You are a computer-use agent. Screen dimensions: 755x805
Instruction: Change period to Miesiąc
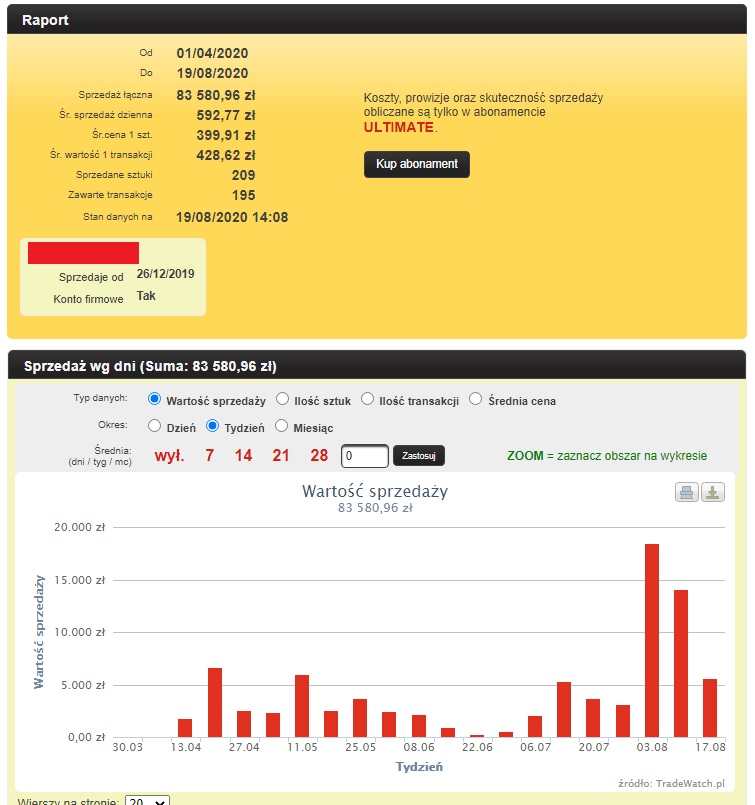coord(282,426)
